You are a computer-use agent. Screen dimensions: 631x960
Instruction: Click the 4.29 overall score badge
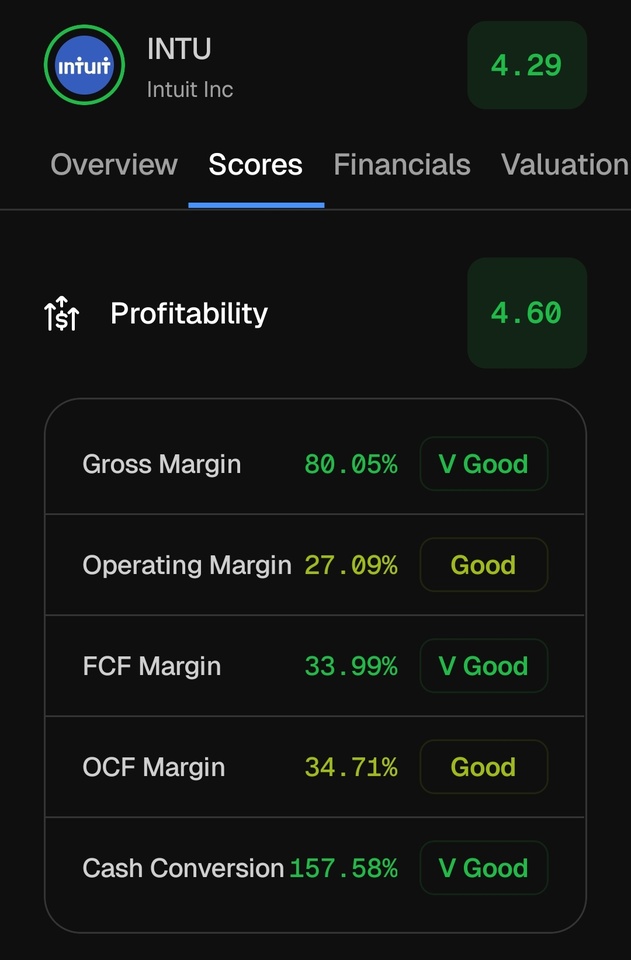(526, 66)
